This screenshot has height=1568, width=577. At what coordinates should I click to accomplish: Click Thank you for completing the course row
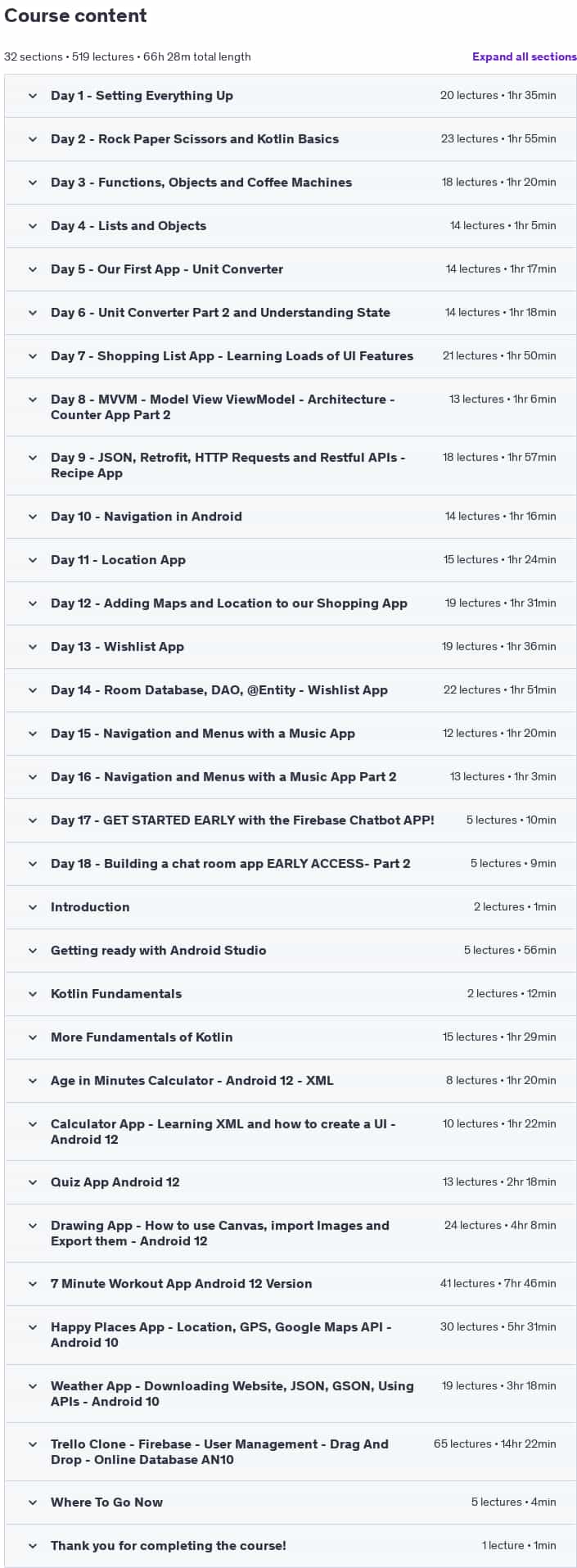(x=291, y=1546)
